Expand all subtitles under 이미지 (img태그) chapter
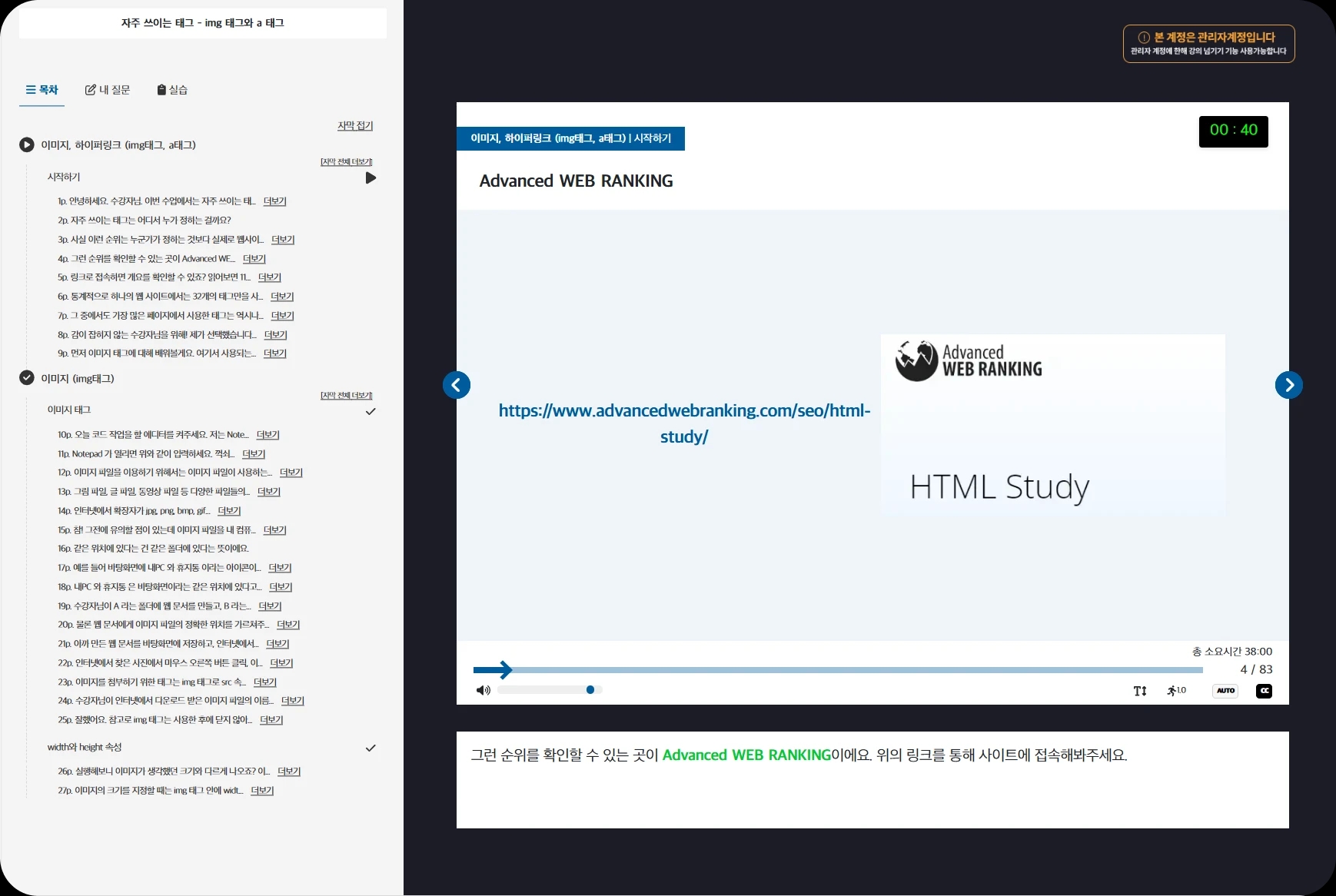The width and height of the screenshot is (1336, 896). tap(347, 395)
